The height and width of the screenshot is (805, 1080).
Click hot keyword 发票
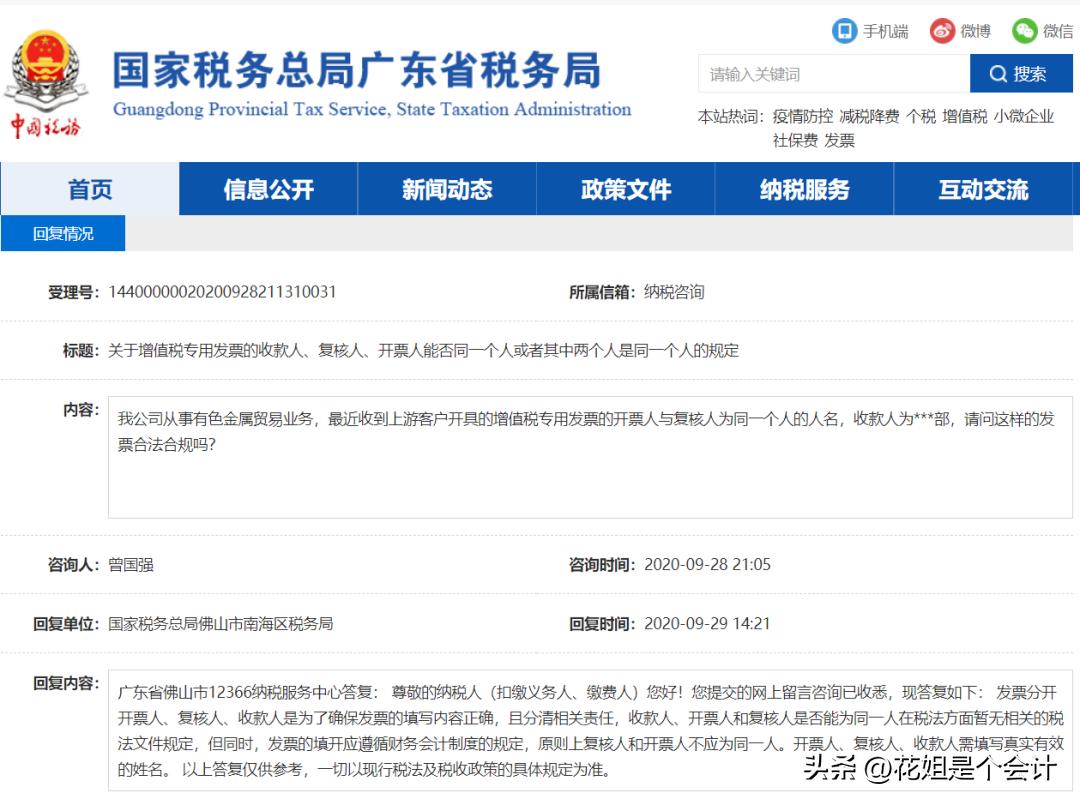[x=839, y=140]
